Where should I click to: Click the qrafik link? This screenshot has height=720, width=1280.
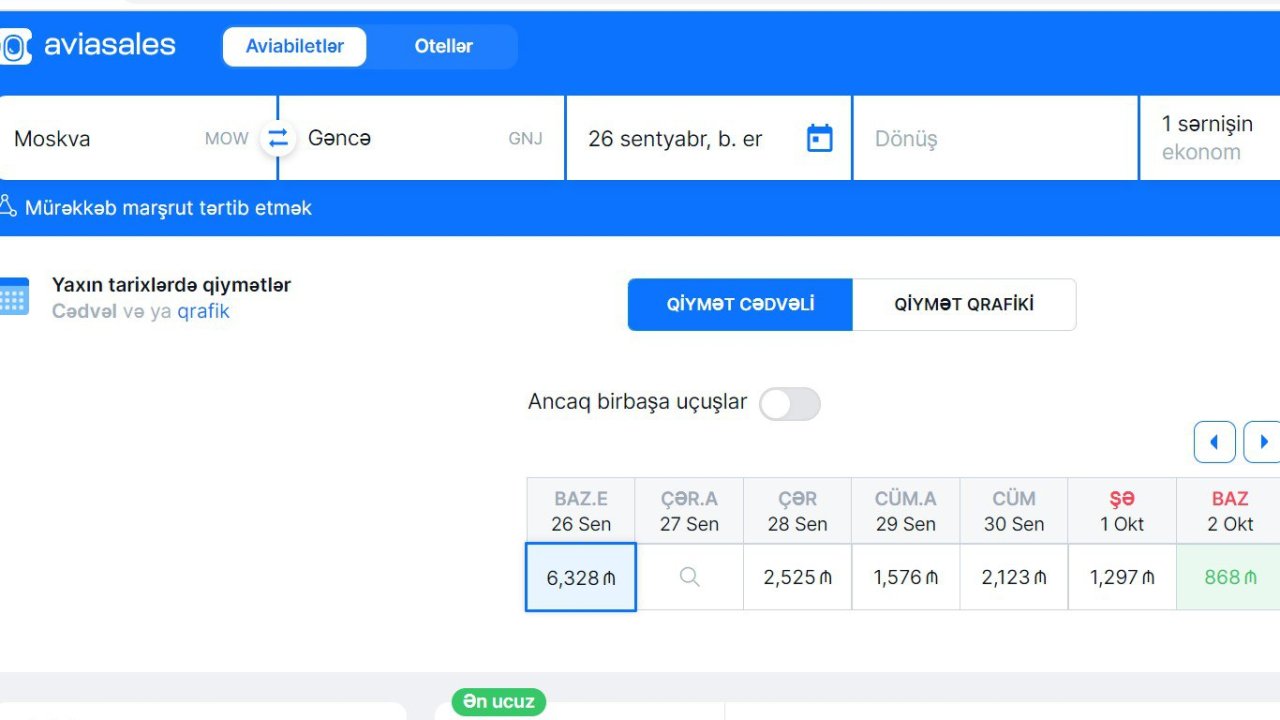(x=203, y=311)
